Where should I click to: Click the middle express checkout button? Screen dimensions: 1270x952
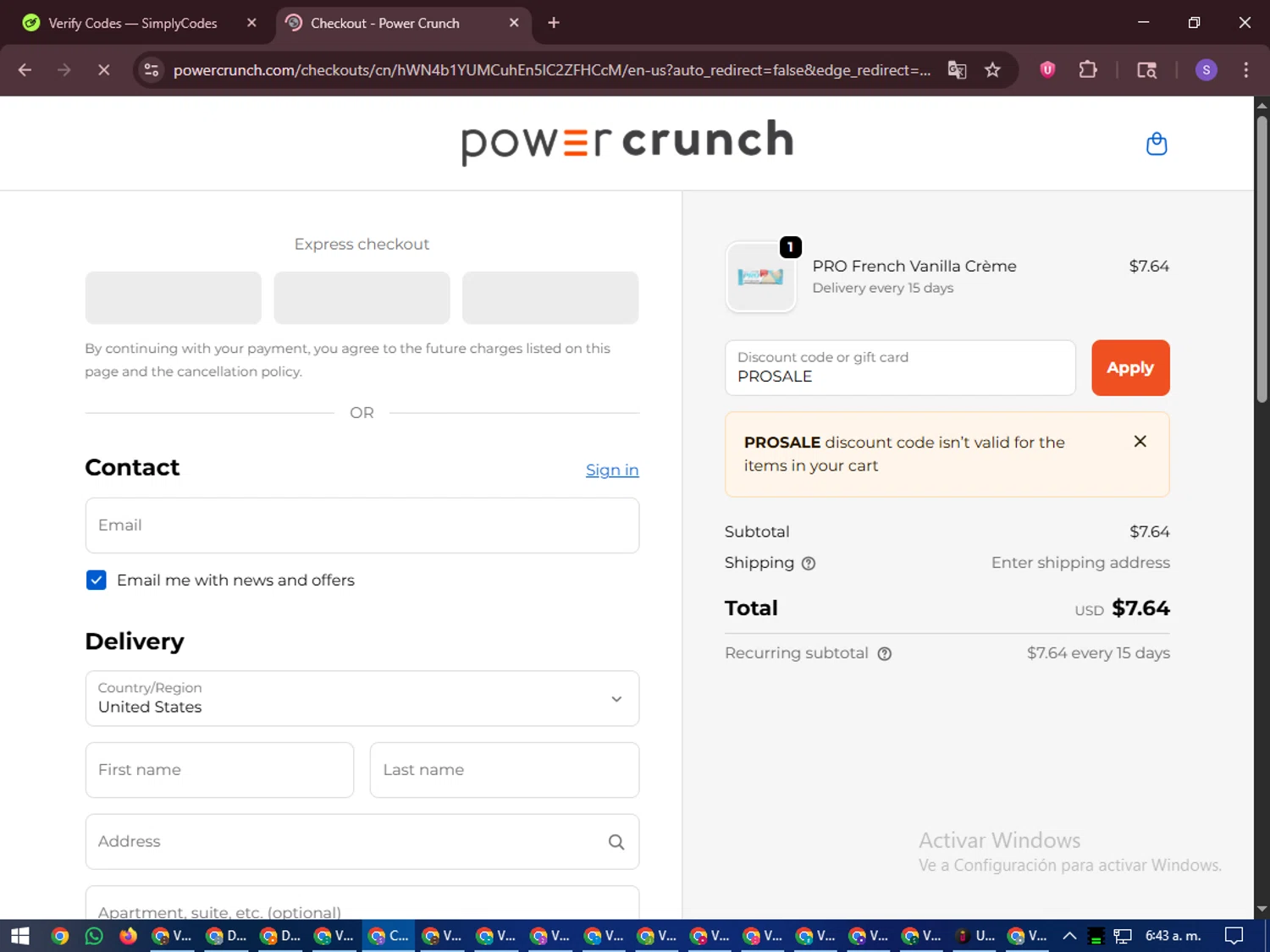coord(362,298)
